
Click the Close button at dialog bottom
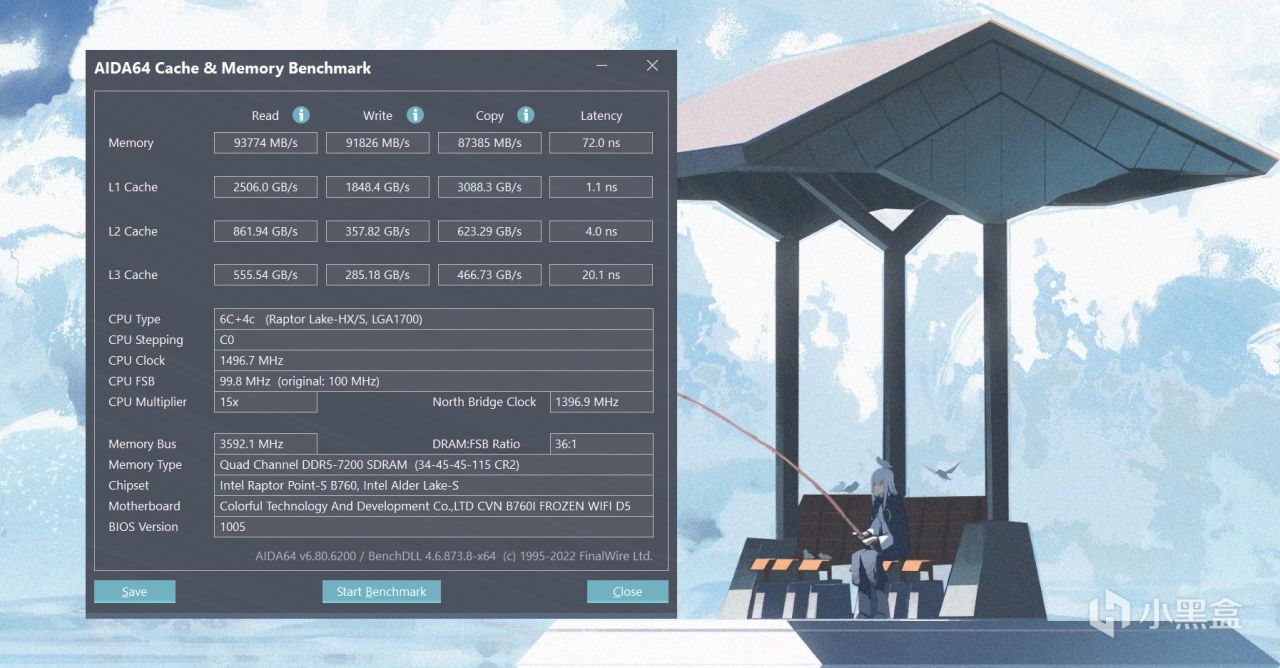[x=627, y=591]
